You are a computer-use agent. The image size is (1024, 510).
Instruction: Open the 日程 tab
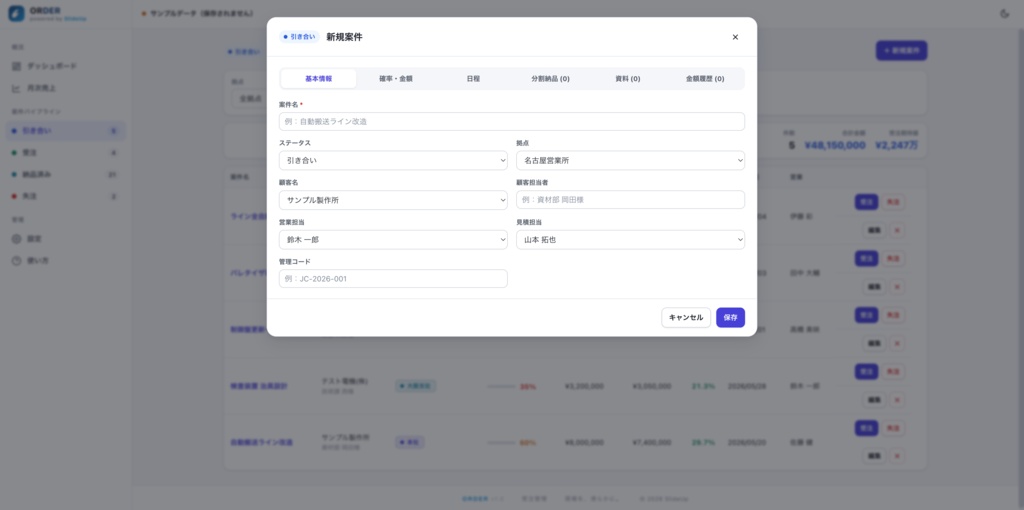point(473,78)
